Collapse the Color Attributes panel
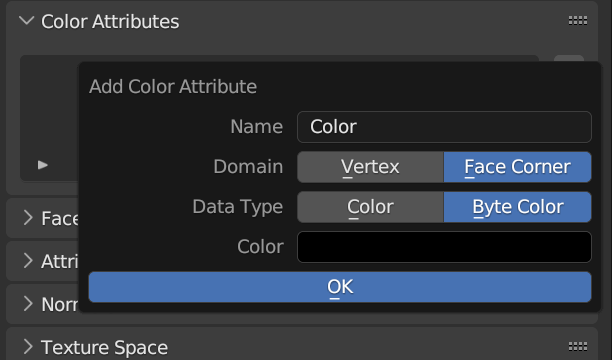Image resolution: width=612 pixels, height=360 pixels. tap(27, 21)
